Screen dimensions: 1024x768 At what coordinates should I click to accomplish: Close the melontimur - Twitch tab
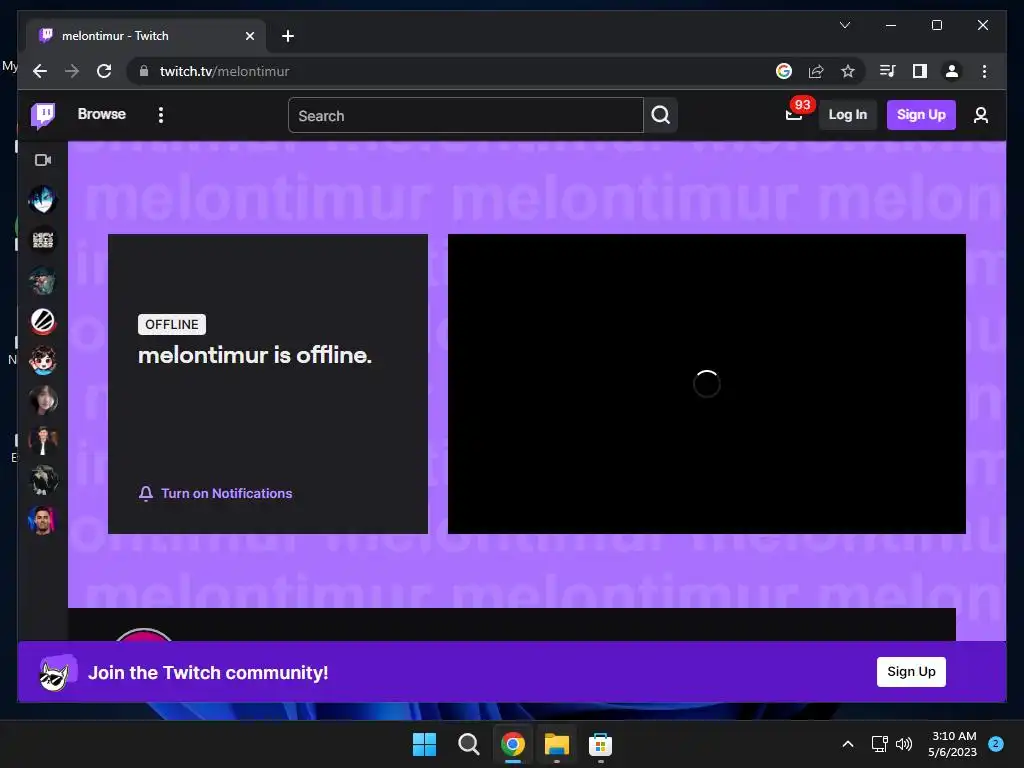pyautogui.click(x=249, y=36)
